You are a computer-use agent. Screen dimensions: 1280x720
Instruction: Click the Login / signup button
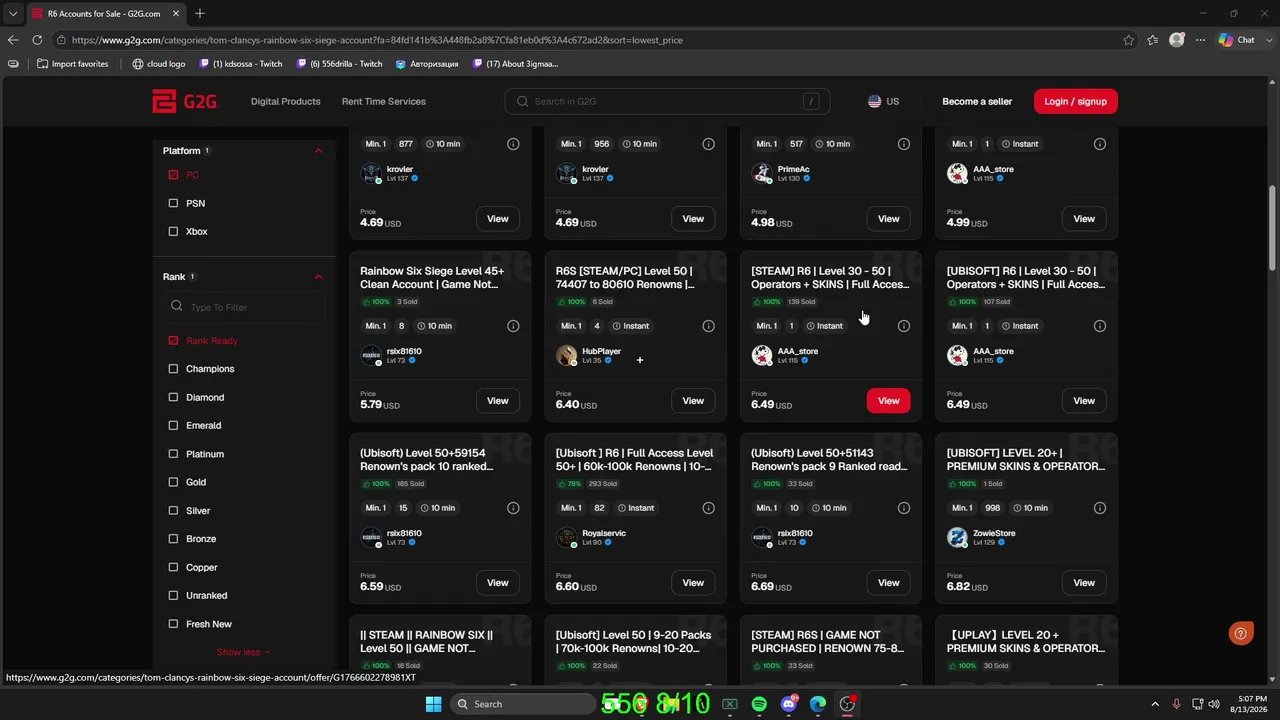[x=1075, y=101]
